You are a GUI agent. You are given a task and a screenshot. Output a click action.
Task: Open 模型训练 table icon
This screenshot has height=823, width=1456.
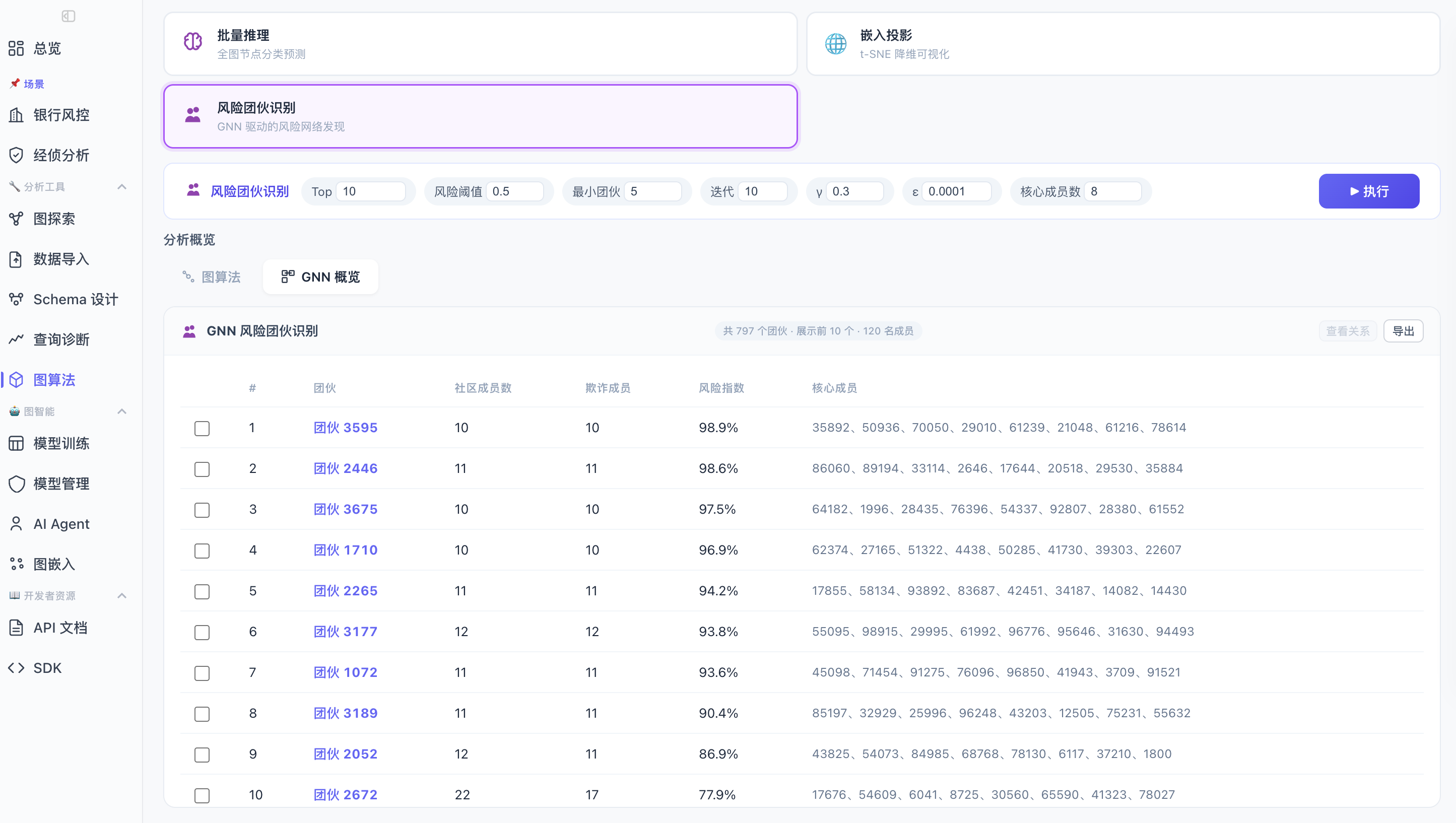(16, 443)
